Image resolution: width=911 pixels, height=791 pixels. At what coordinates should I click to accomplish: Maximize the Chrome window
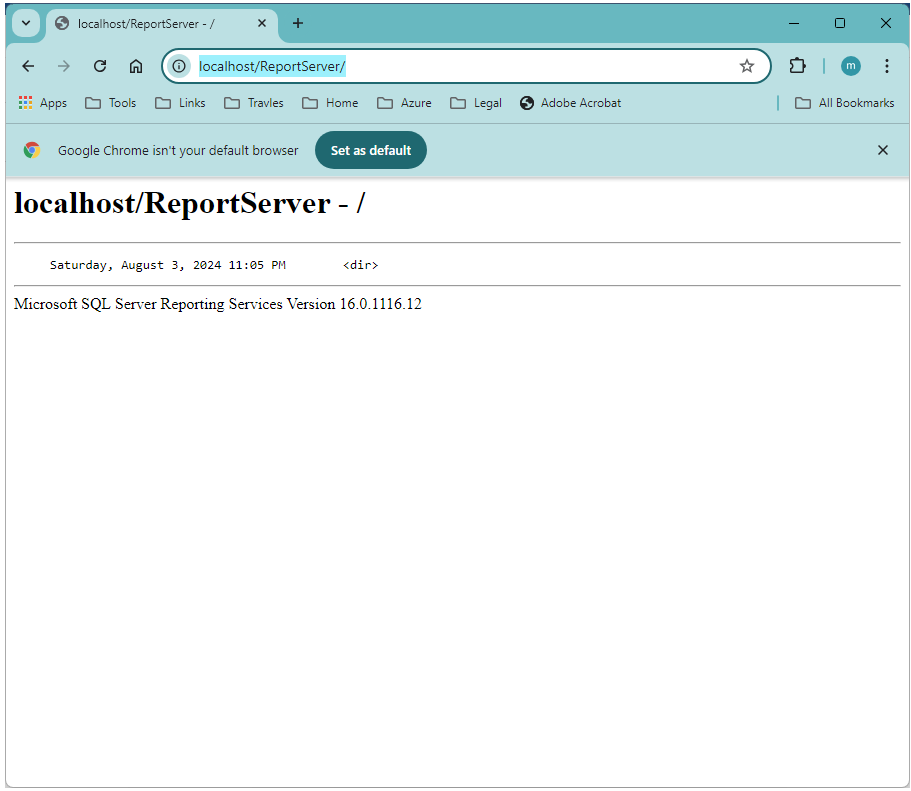pos(840,23)
